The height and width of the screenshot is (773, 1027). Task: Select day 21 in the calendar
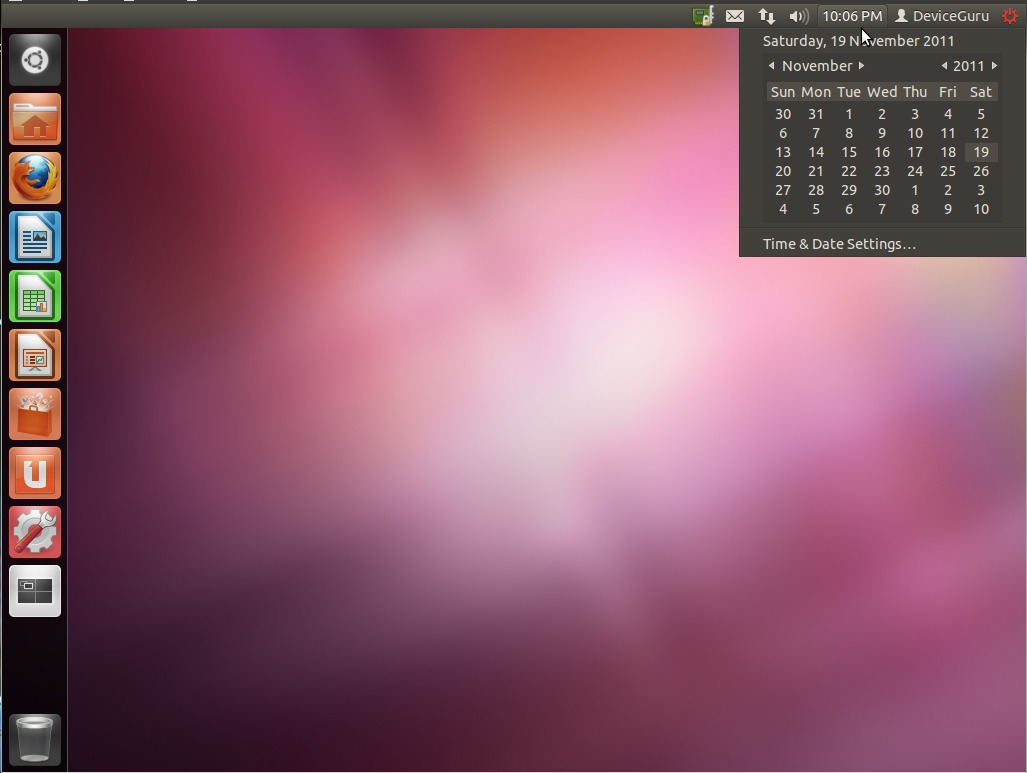point(815,171)
